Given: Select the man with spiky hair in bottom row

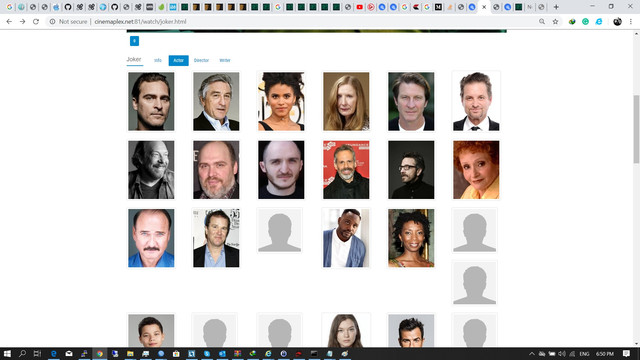Looking at the screenshot, I should point(411,331).
